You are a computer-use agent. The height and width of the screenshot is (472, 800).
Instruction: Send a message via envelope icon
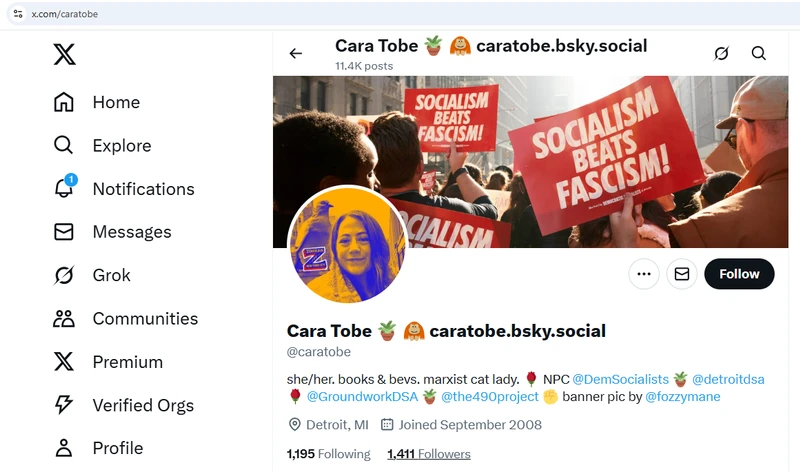(x=682, y=274)
